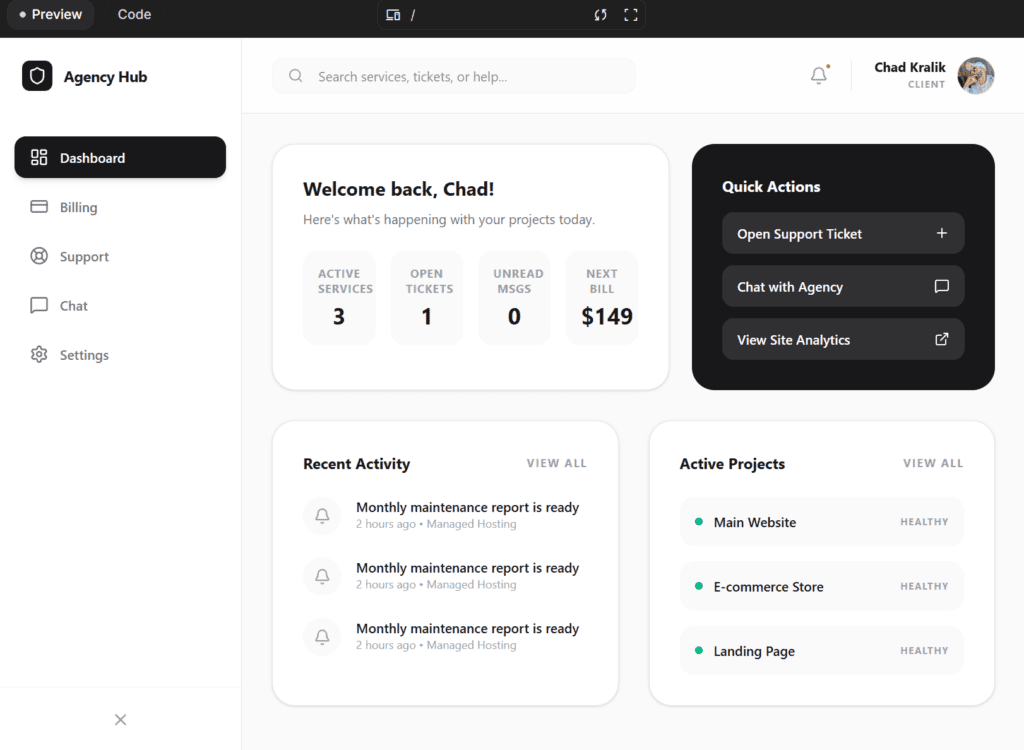Click the fullscreen icon in the top bar
This screenshot has width=1024, height=750.
[631, 15]
